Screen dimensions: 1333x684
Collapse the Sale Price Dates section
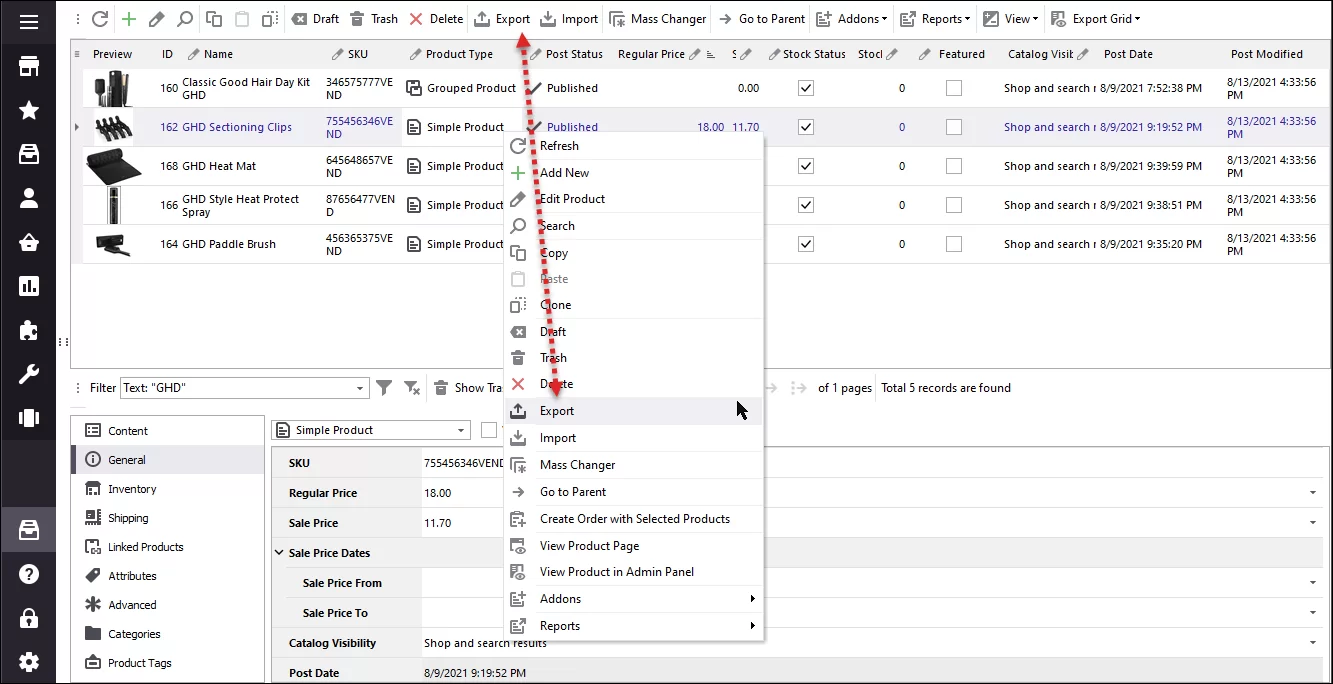tap(279, 552)
